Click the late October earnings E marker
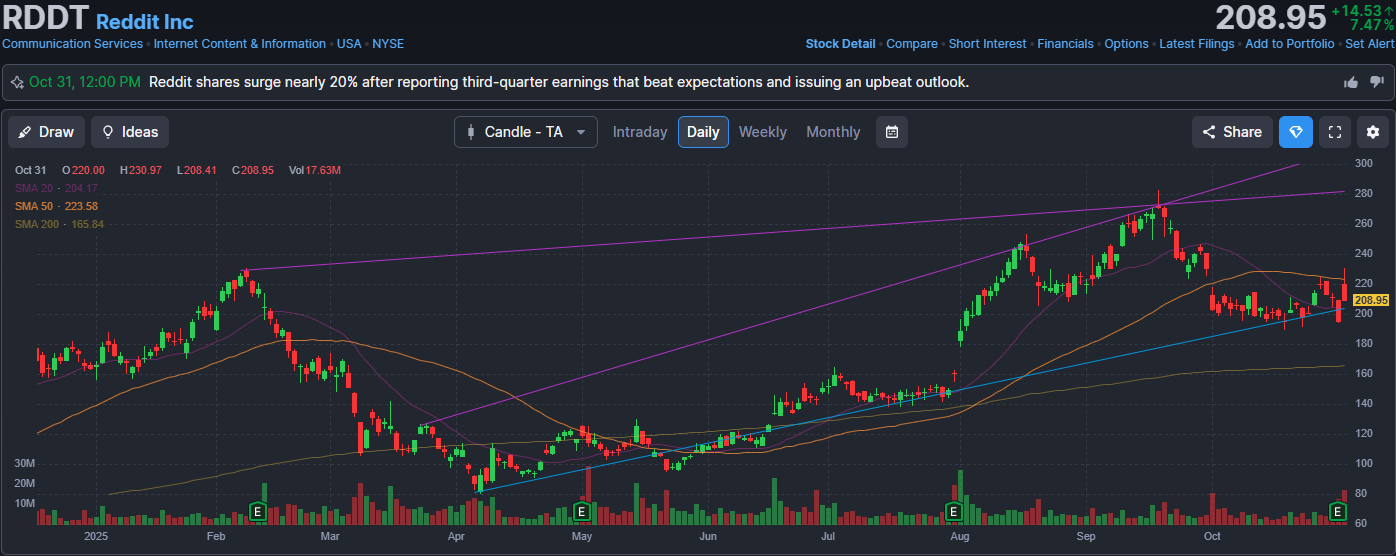The image size is (1396, 556). pyautogui.click(x=1338, y=512)
